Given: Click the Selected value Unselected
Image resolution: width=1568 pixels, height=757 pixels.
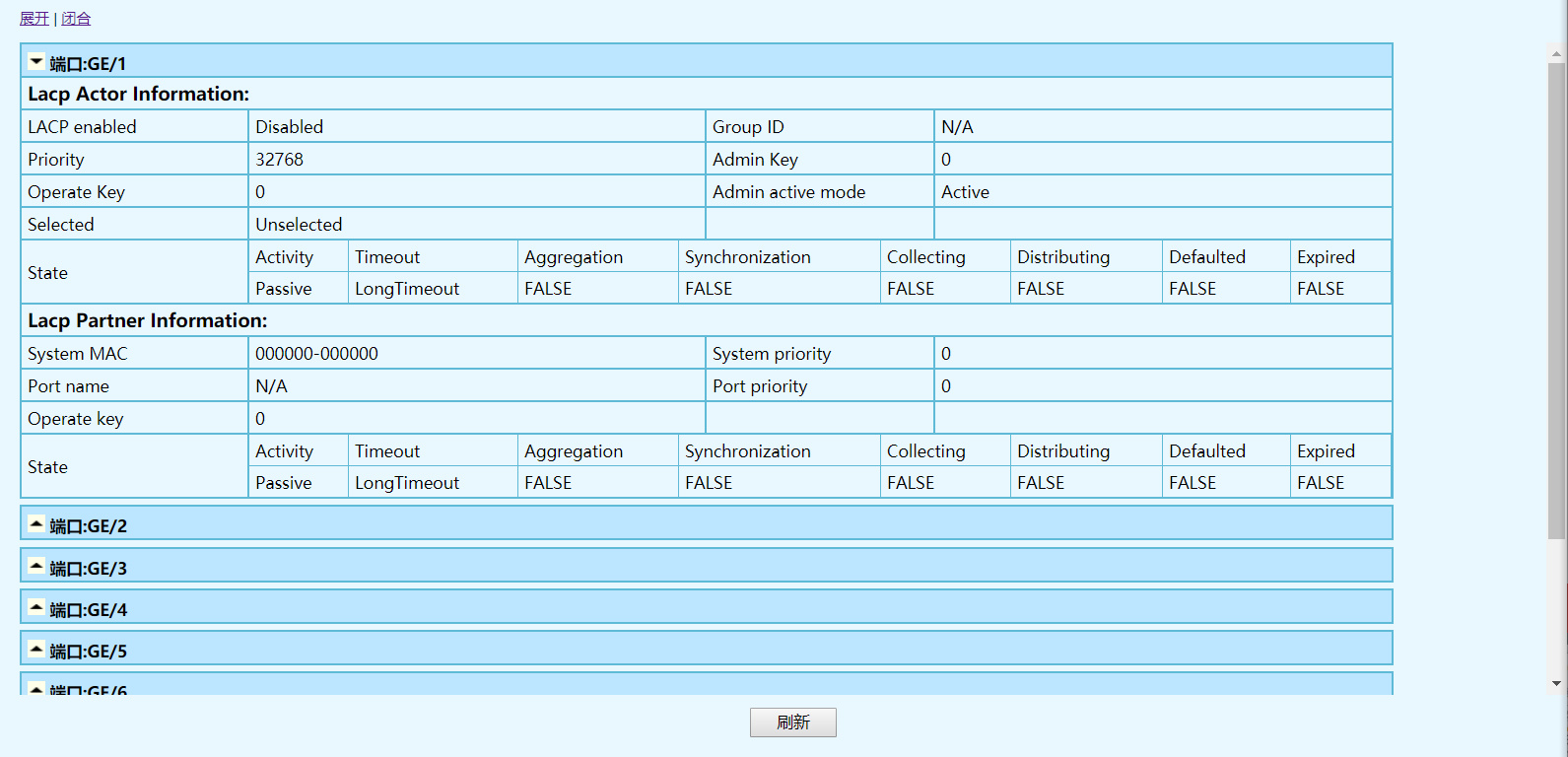Looking at the screenshot, I should [299, 225].
